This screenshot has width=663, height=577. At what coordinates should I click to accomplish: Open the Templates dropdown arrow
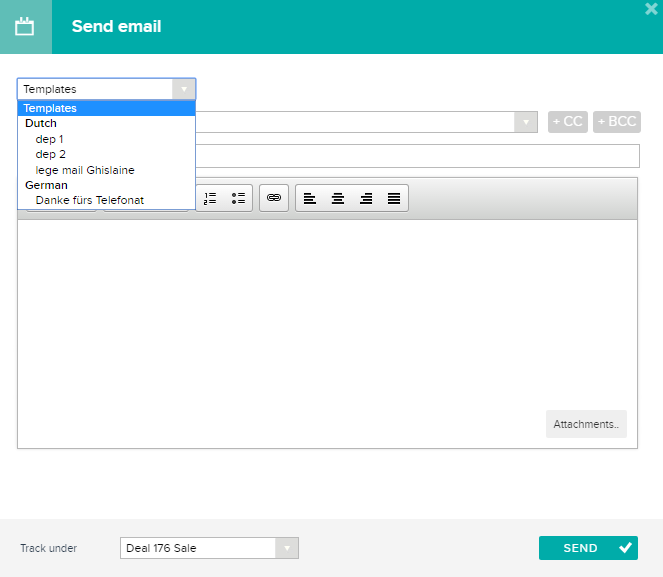[184, 89]
